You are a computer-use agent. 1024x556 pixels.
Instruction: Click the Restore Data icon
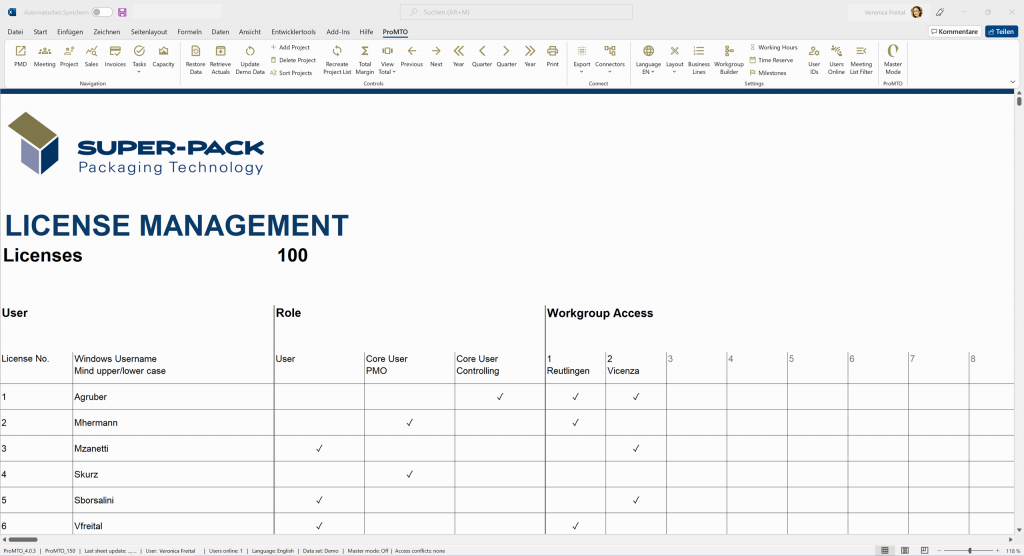pos(196,58)
